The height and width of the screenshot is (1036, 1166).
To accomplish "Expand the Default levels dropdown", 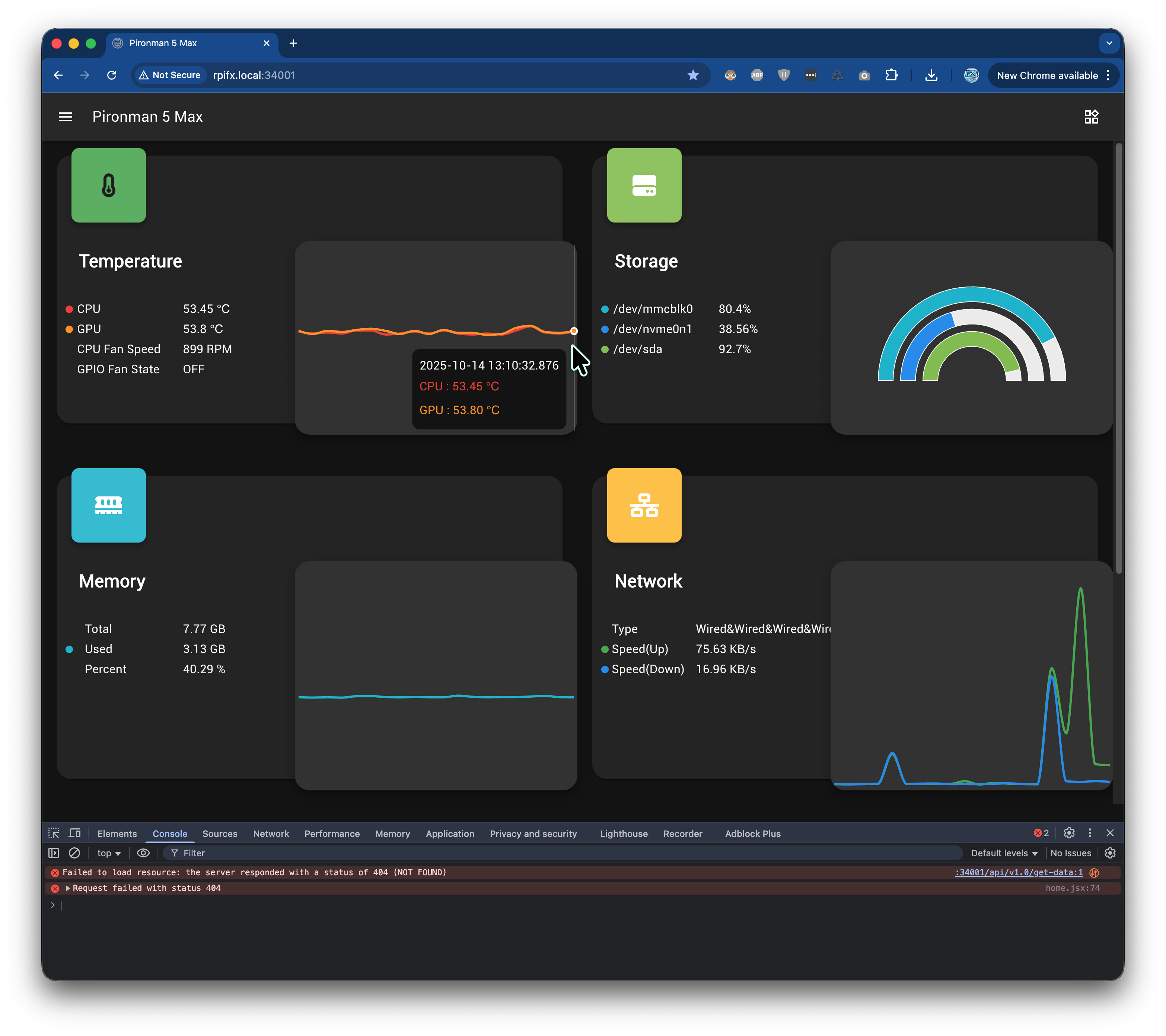I will (x=1003, y=853).
